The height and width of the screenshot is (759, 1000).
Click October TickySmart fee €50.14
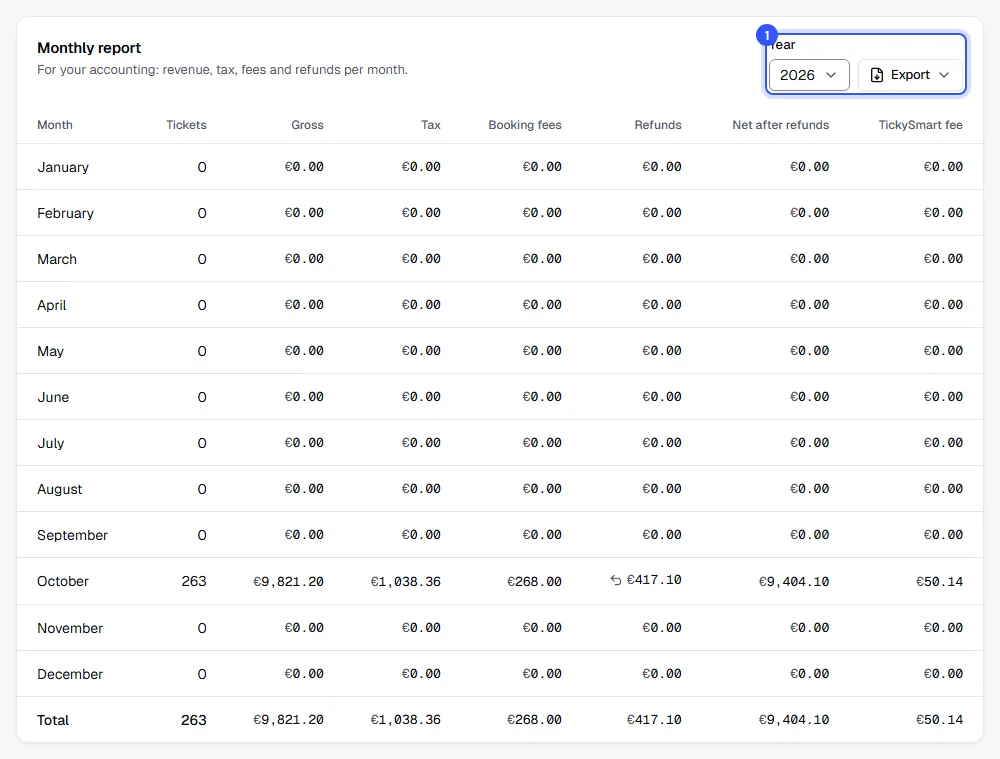point(939,581)
